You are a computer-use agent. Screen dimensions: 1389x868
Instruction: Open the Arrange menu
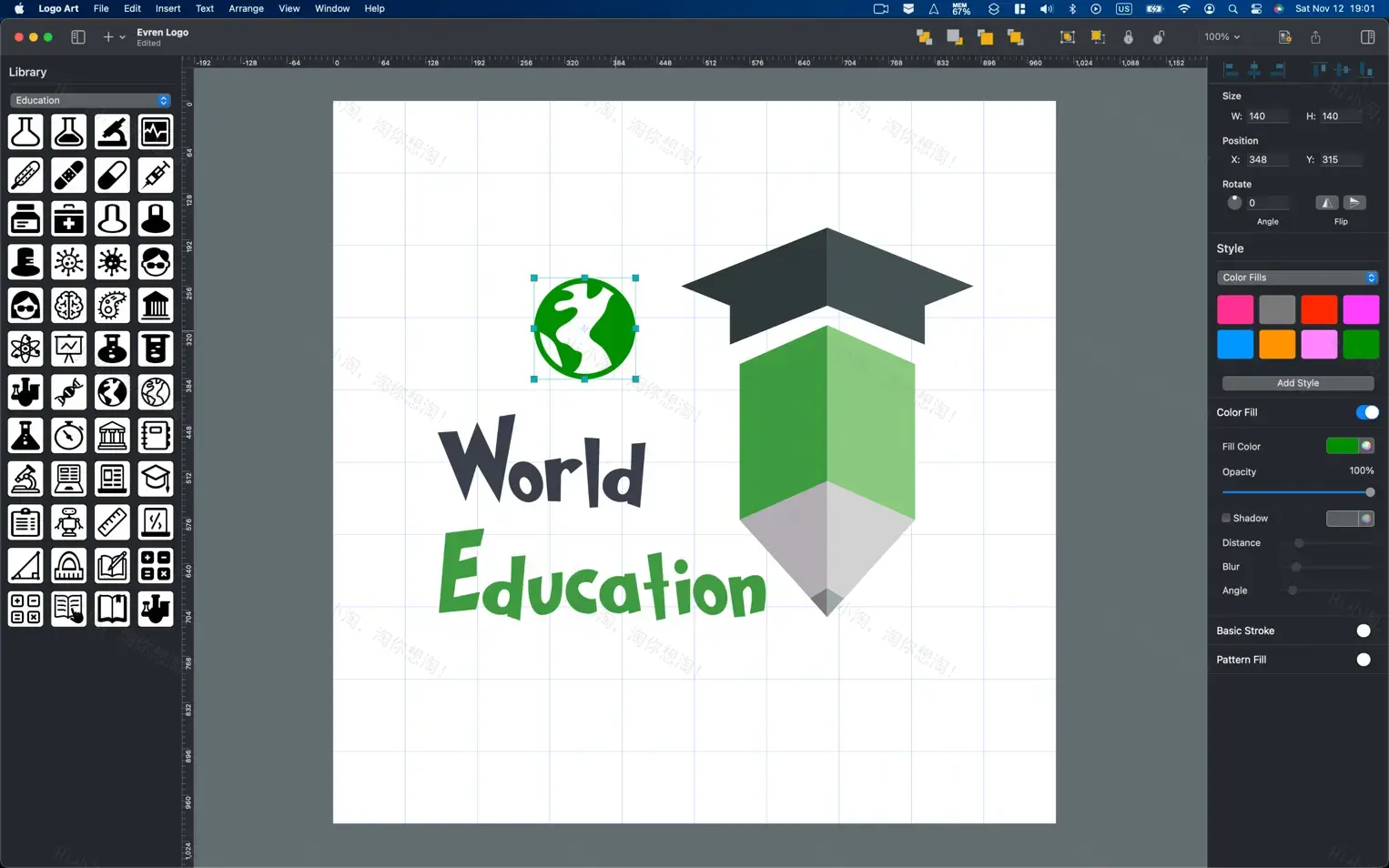[x=246, y=8]
